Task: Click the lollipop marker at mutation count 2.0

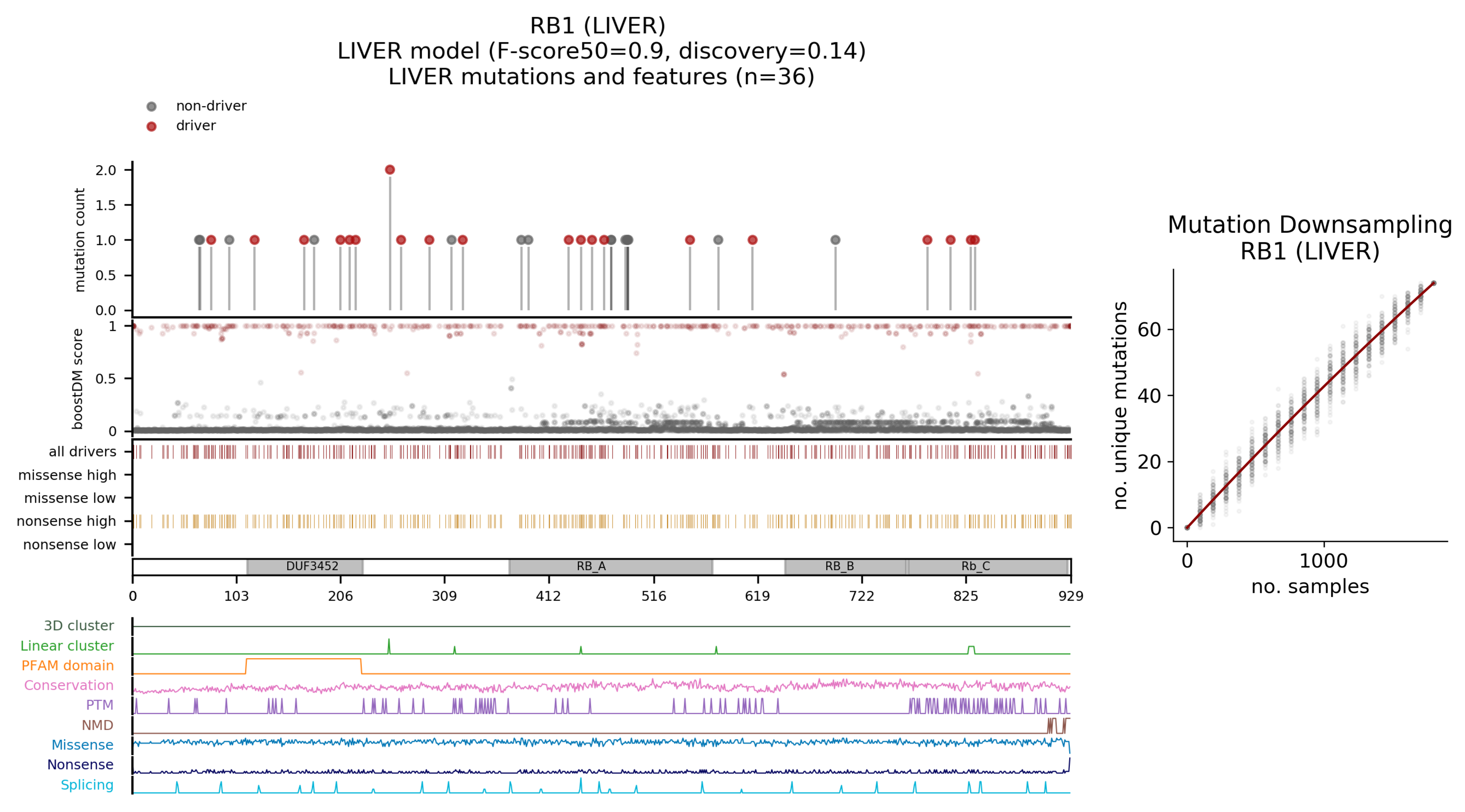Action: tap(390, 169)
